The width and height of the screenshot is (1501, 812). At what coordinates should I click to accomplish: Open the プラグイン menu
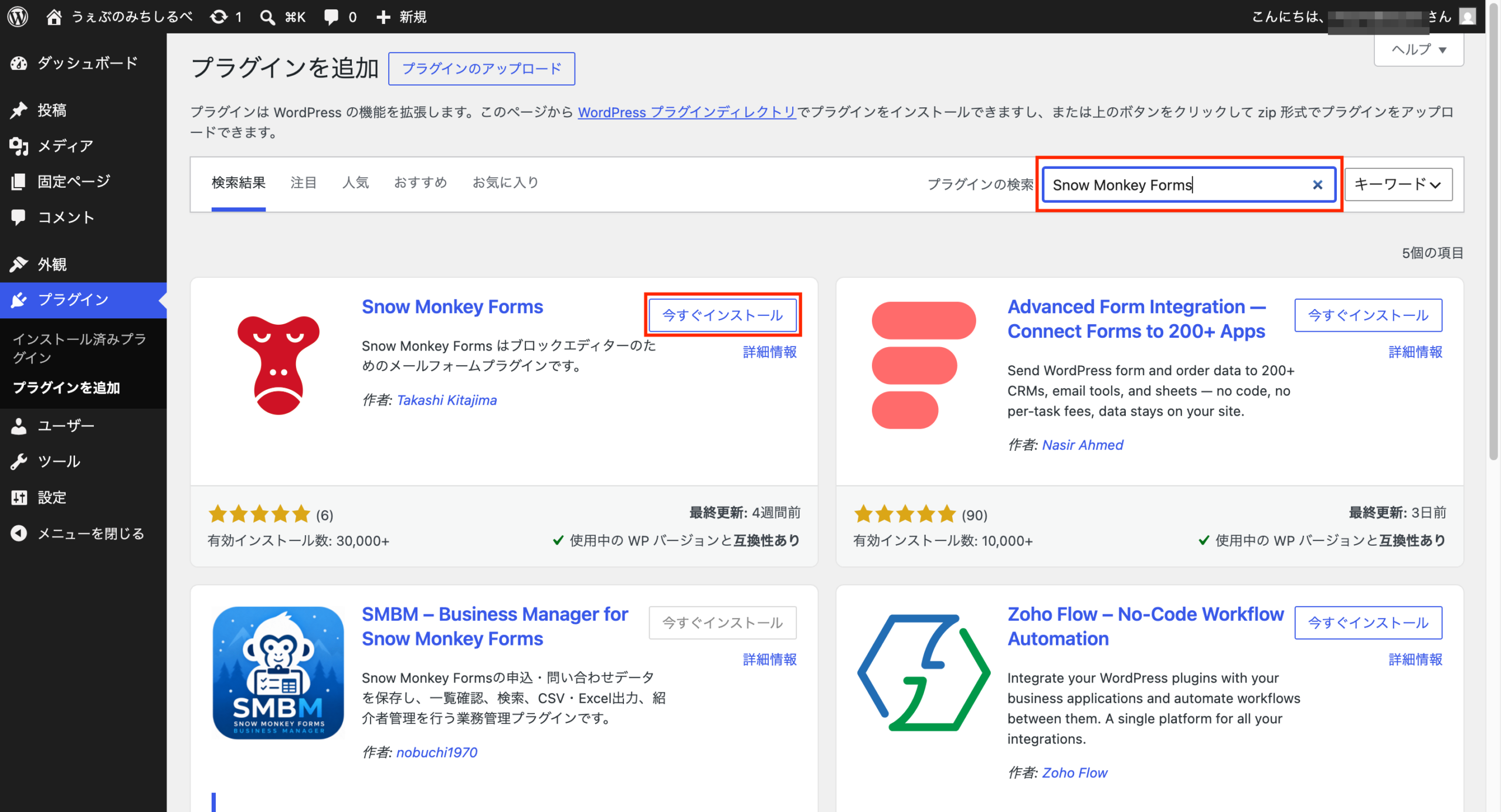[x=83, y=300]
